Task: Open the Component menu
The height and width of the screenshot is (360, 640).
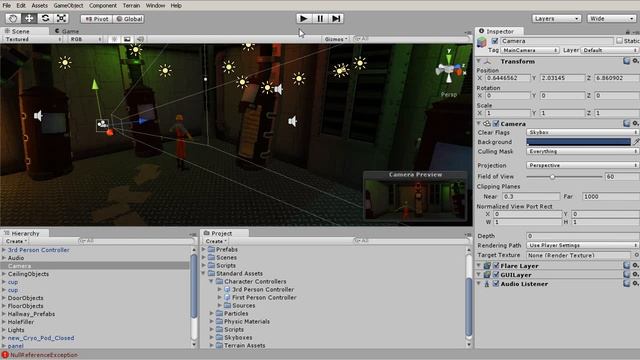Action: [x=103, y=5]
